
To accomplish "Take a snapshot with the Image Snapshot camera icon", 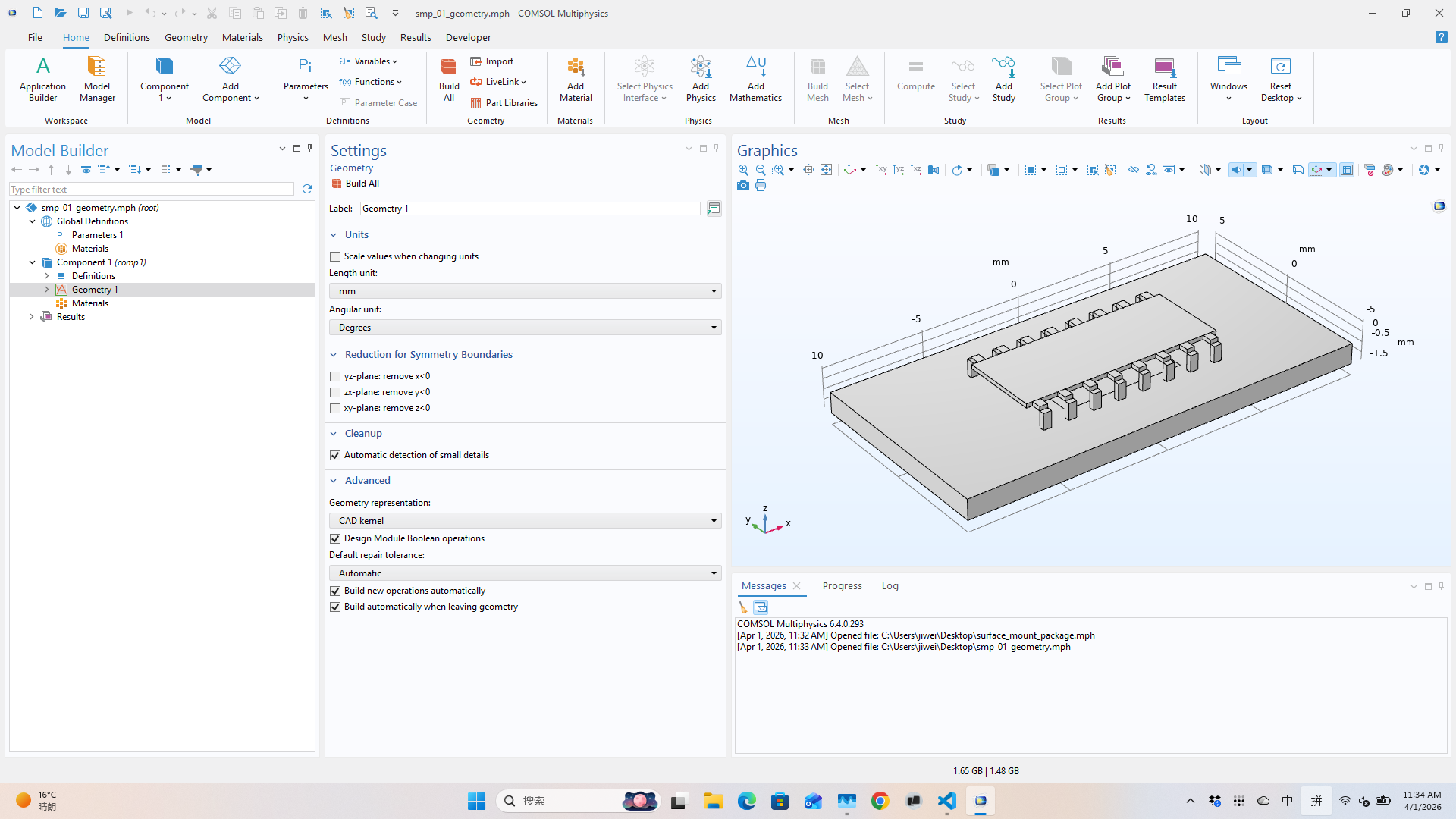I will 743,186.
